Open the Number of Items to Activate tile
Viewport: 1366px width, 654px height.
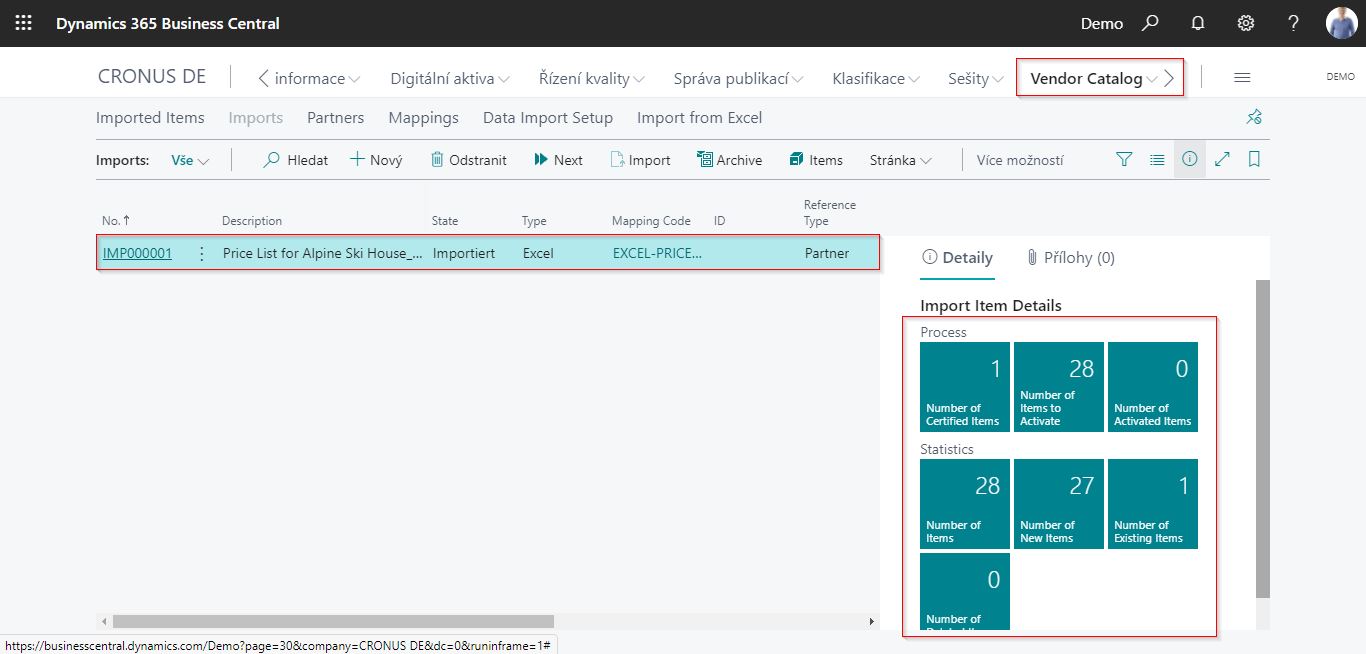coord(1059,387)
